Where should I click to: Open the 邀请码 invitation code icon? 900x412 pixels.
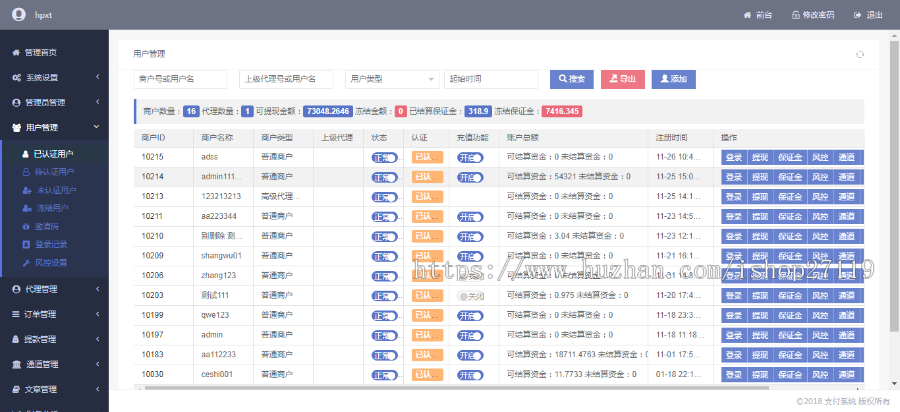[x=26, y=227]
